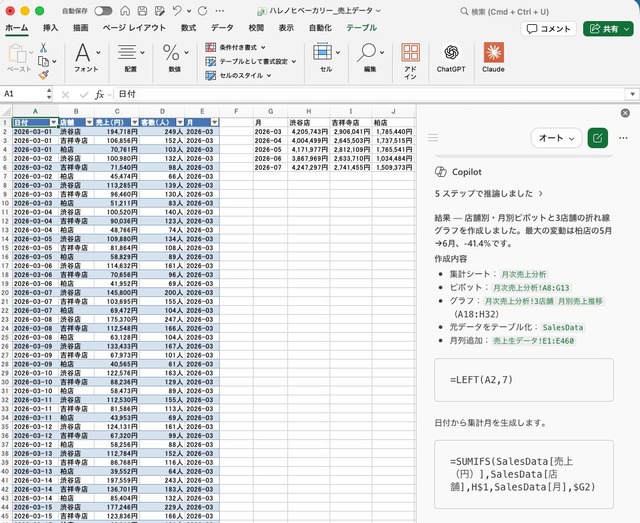Viewport: 640px width, 523px height.
Task: Close the Copilot pane
Action: (625, 113)
